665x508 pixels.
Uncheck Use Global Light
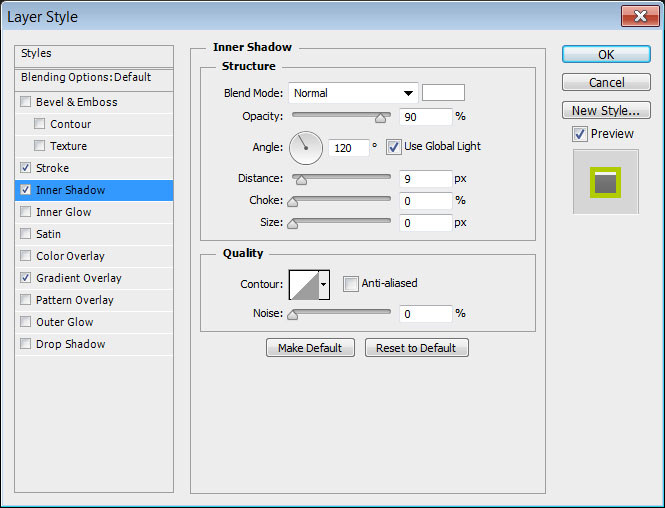point(393,146)
